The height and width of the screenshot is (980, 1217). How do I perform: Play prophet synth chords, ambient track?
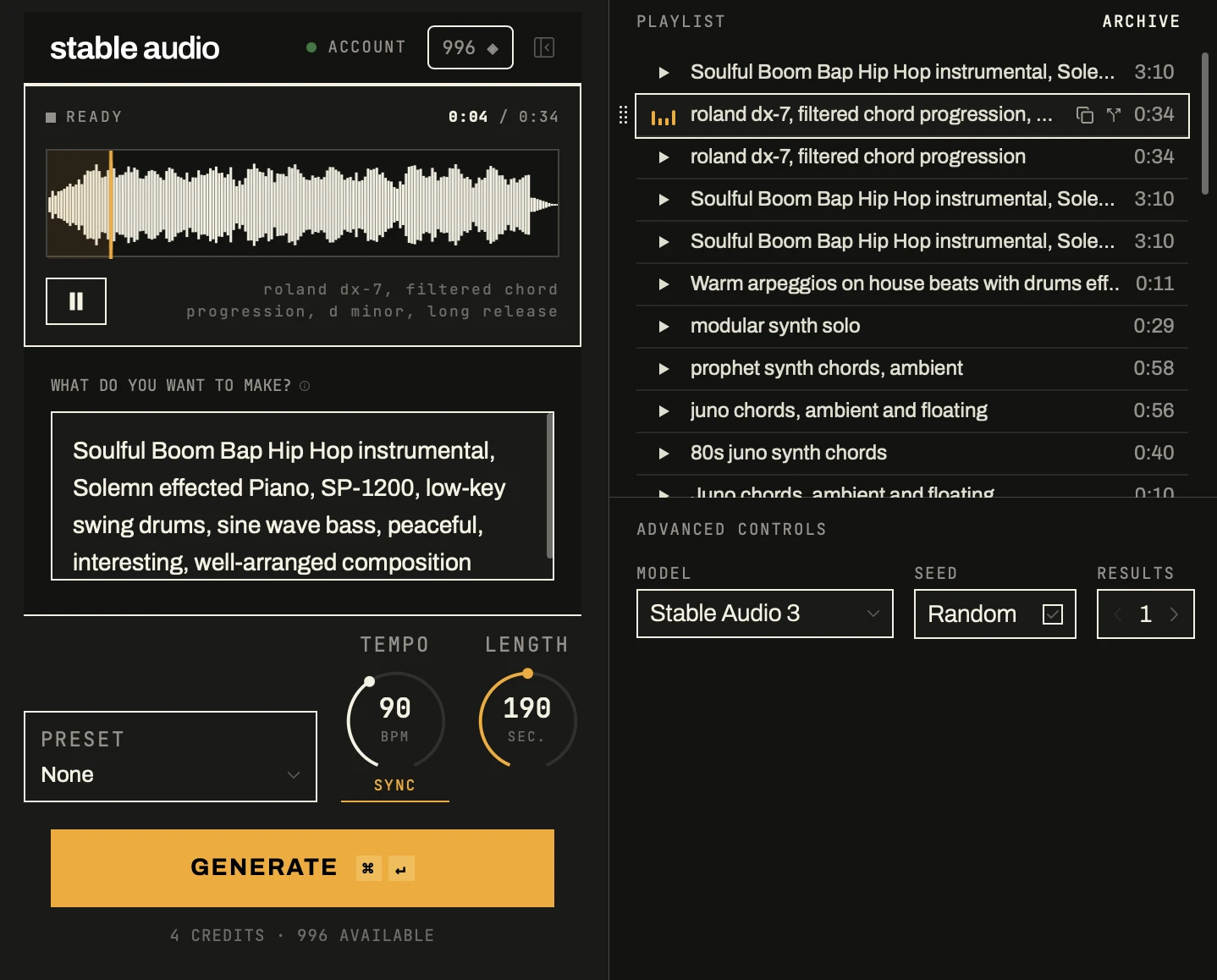pos(664,369)
